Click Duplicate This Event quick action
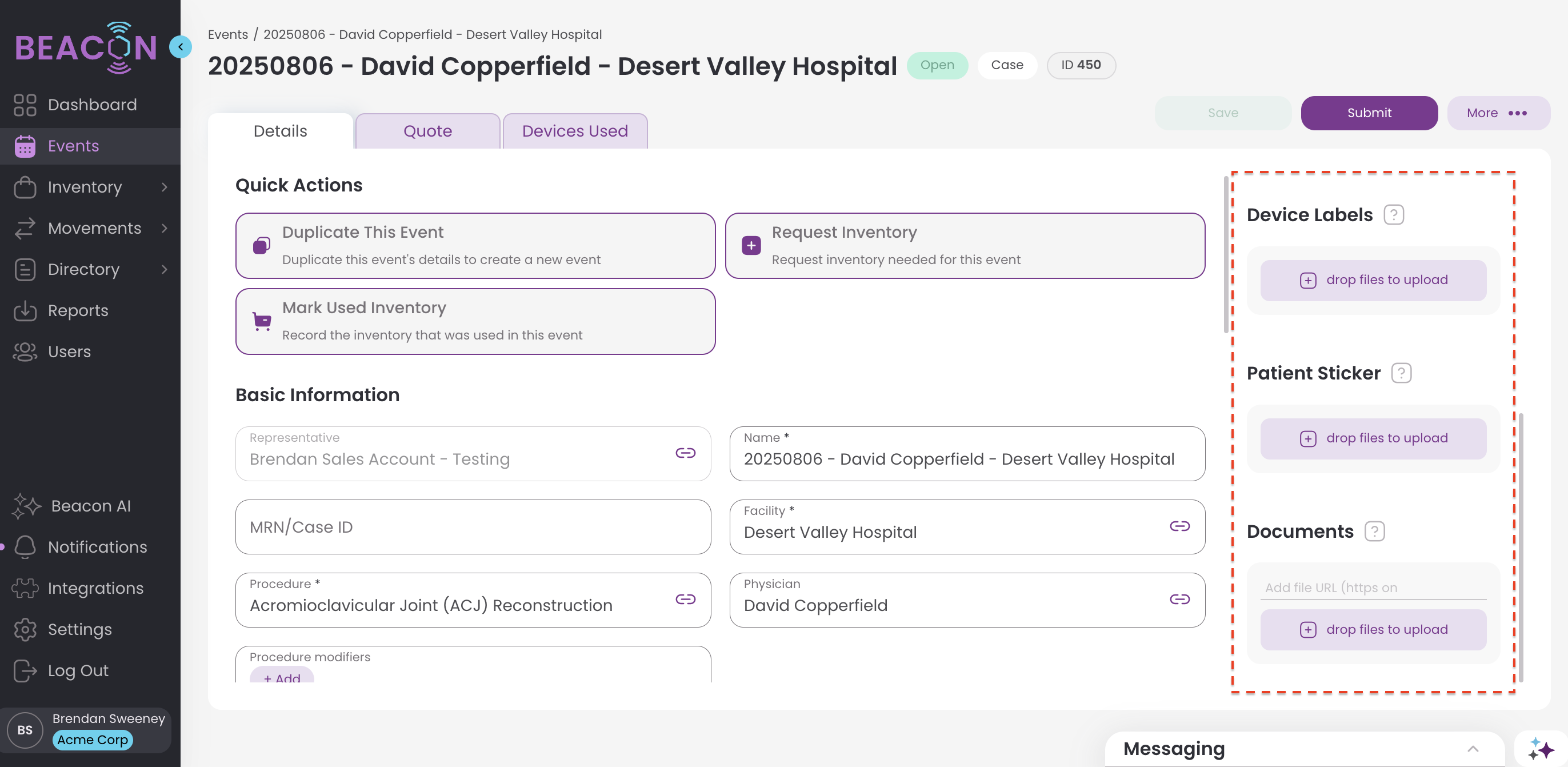Viewport: 1568px width, 767px height. click(x=475, y=245)
